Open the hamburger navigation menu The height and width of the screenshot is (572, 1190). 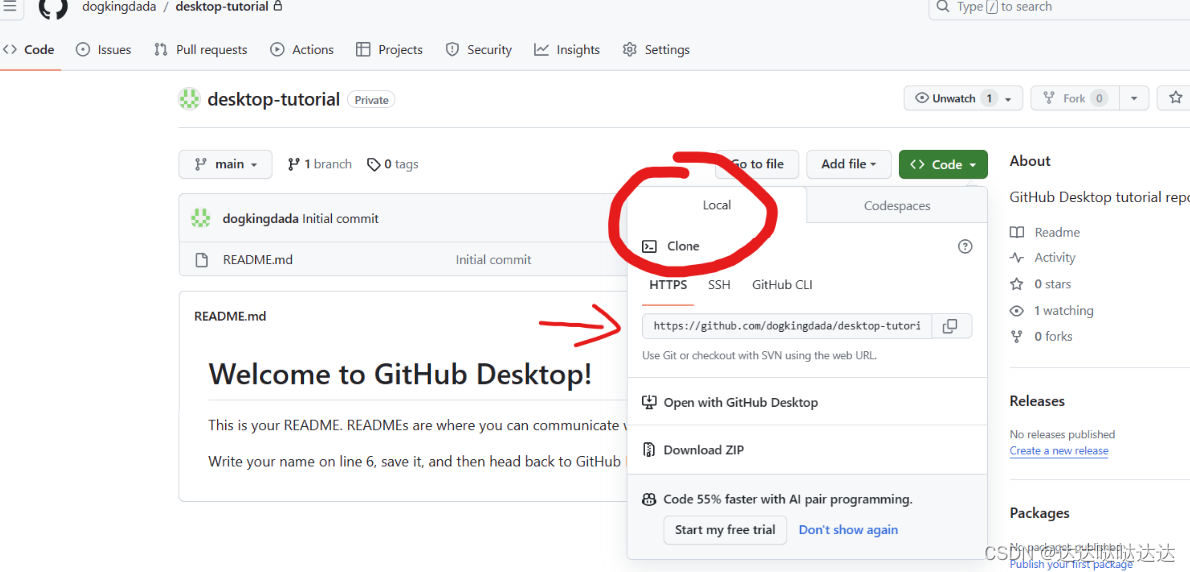pos(9,7)
